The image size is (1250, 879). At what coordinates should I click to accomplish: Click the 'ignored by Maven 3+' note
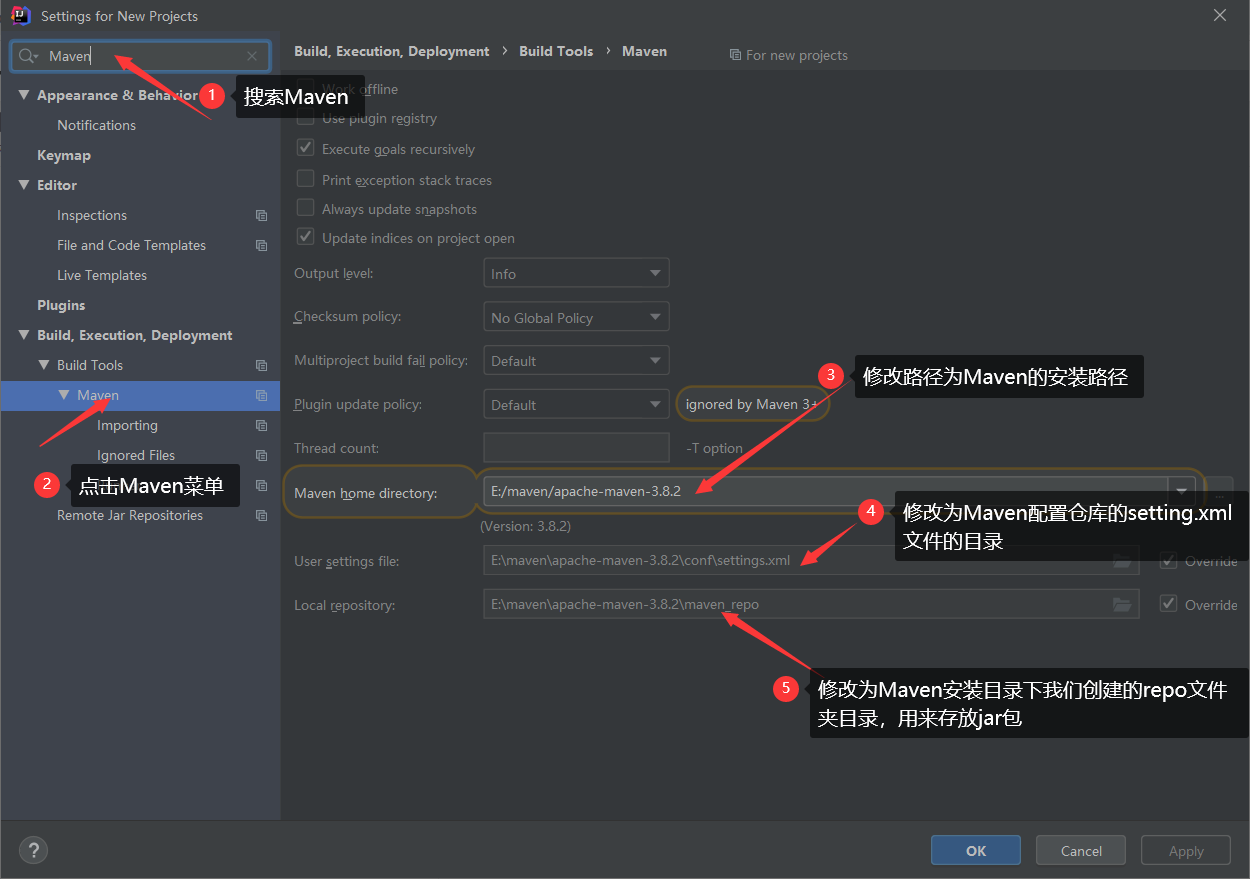tap(752, 404)
